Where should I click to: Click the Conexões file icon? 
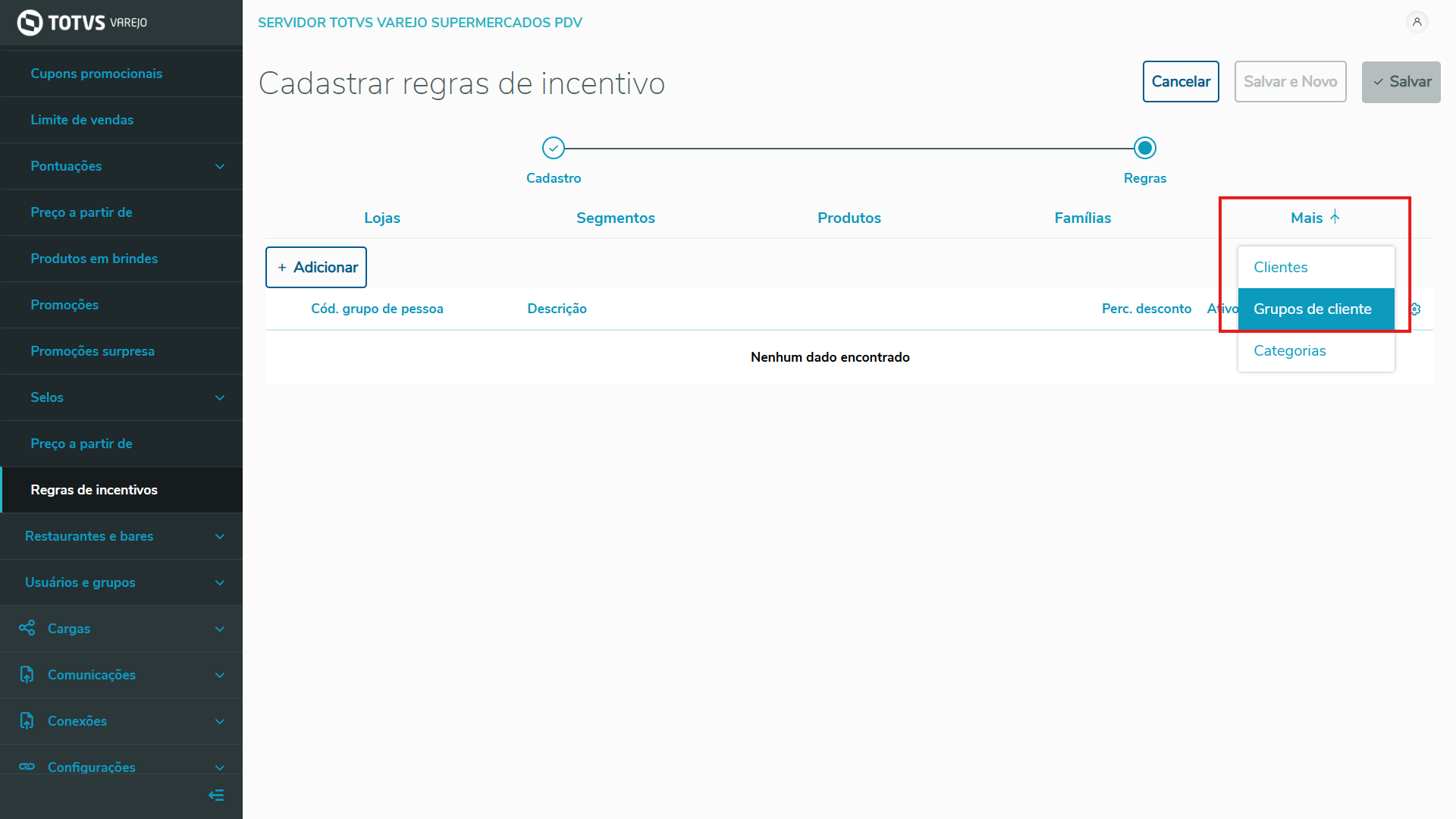(x=27, y=720)
